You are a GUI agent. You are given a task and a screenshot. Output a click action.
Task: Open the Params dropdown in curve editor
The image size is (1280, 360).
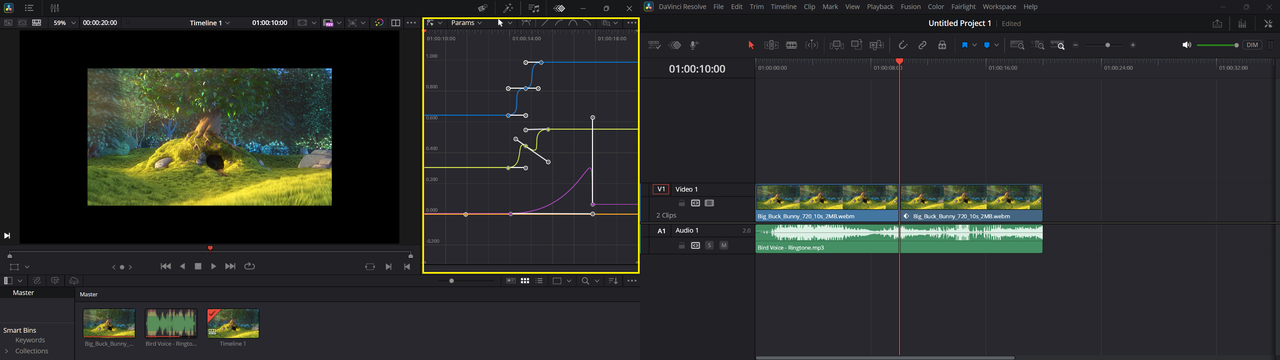tap(466, 22)
